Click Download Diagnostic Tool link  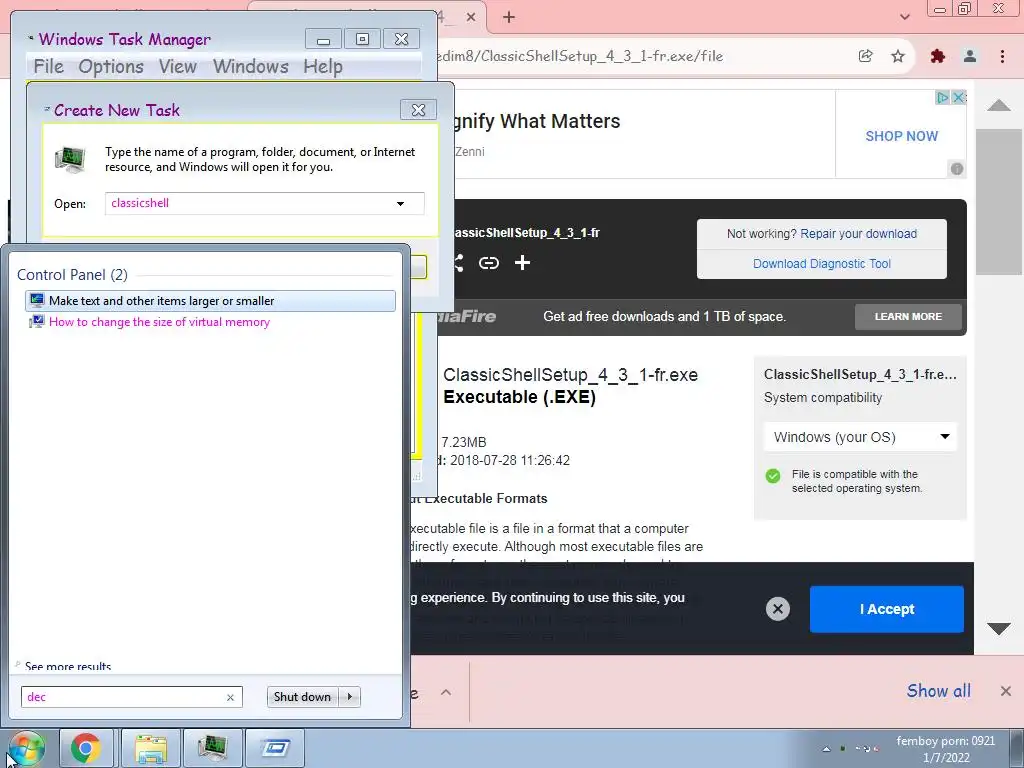822,264
